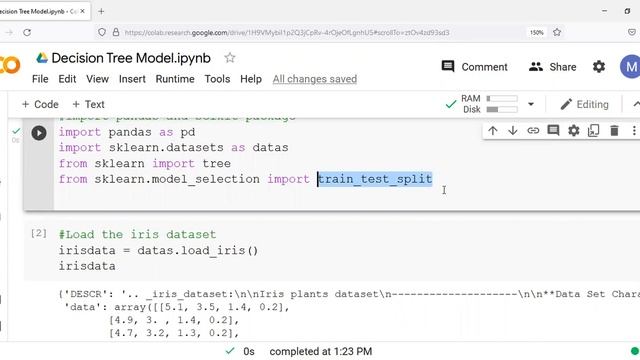The width and height of the screenshot is (640, 360).
Task: Click the 'completed at 1:23 PM' status
Action: pyautogui.click(x=321, y=351)
